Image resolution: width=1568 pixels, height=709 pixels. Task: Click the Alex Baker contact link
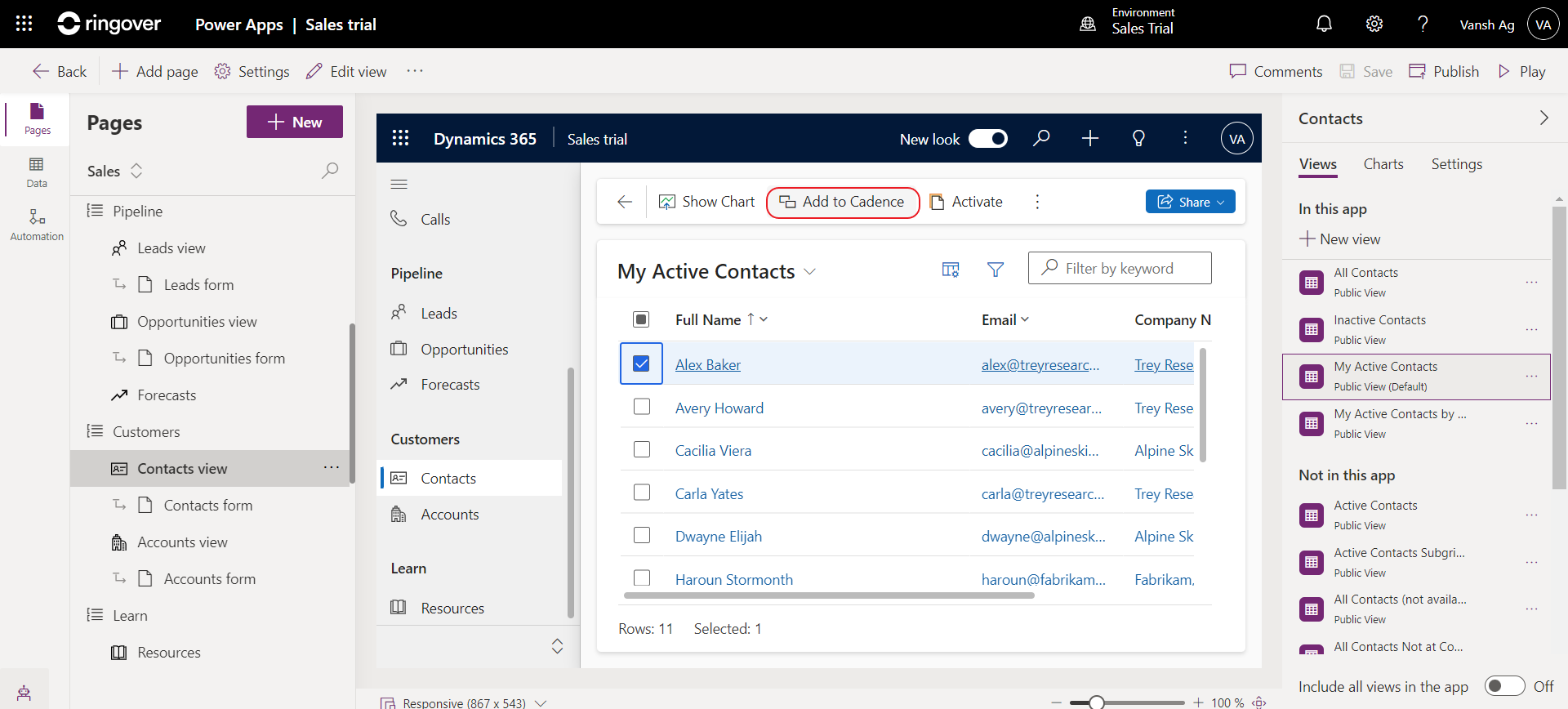707,364
